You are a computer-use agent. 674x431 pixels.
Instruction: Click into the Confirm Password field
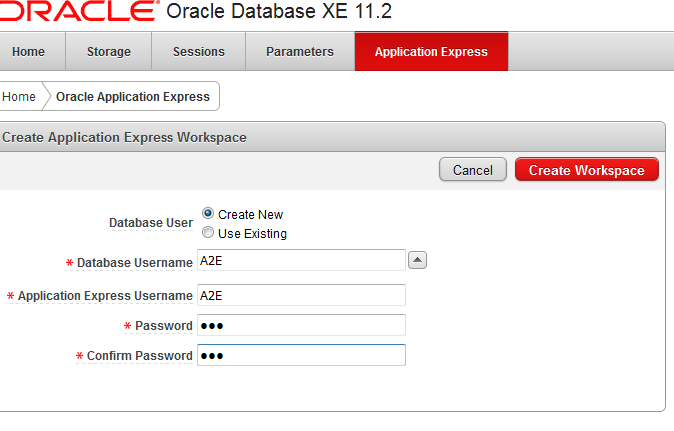click(x=301, y=355)
